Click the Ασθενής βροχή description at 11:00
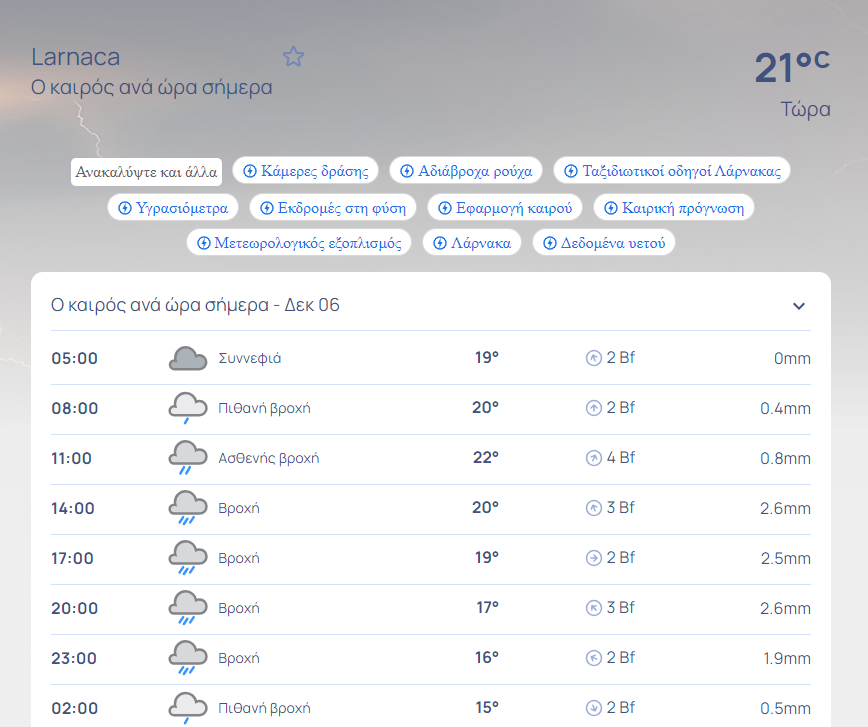868x727 pixels. pos(268,458)
